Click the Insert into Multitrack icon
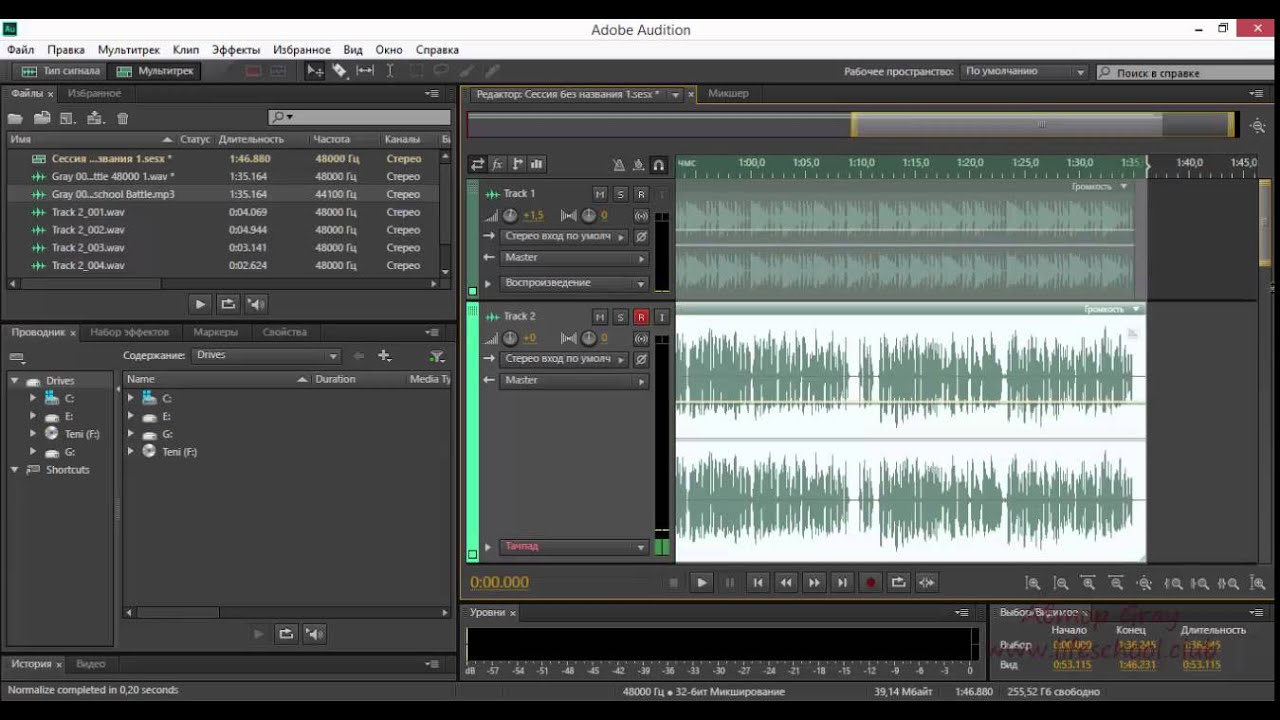Viewport: 1280px width, 720px height. (x=95, y=118)
